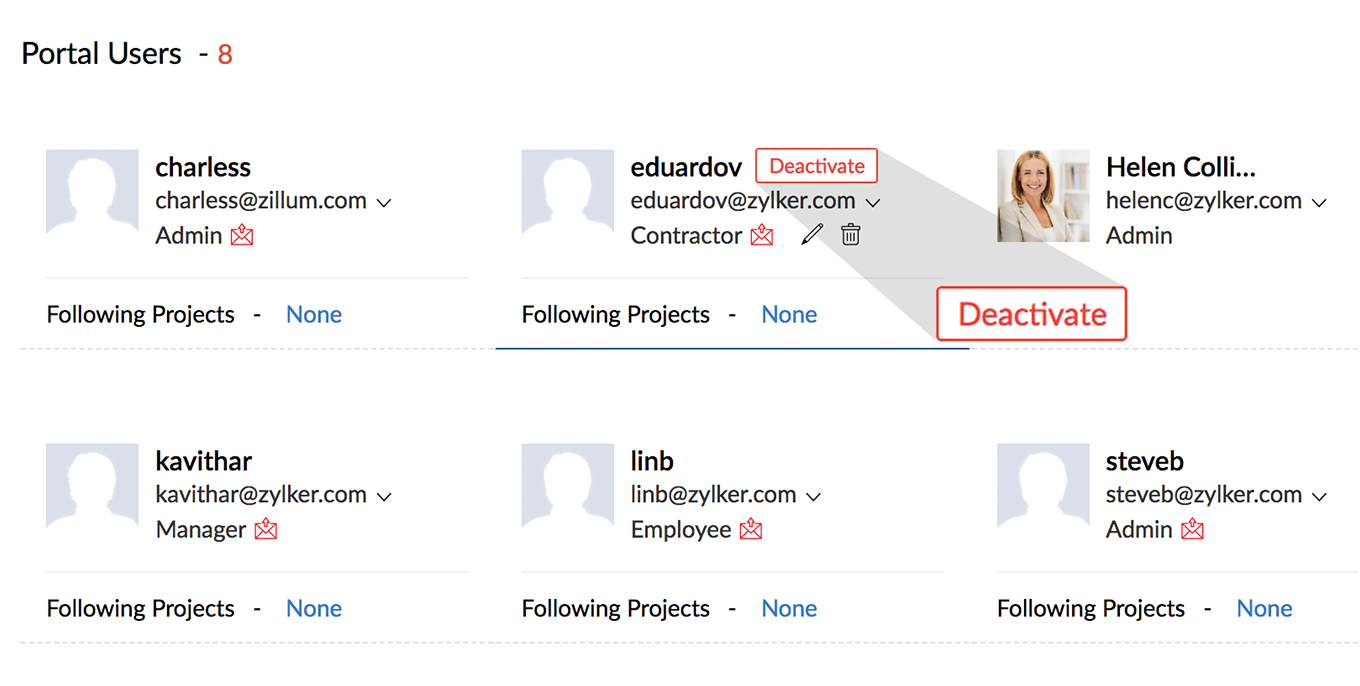This screenshot has width=1360, height=686.
Task: Open dropdown arrow next to kavithar@zylker.com
Action: [x=383, y=497]
